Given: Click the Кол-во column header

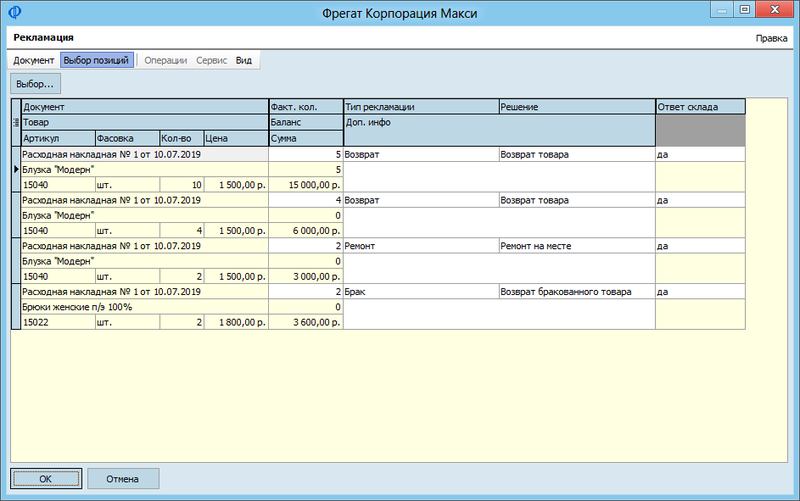Looking at the screenshot, I should click(x=181, y=138).
